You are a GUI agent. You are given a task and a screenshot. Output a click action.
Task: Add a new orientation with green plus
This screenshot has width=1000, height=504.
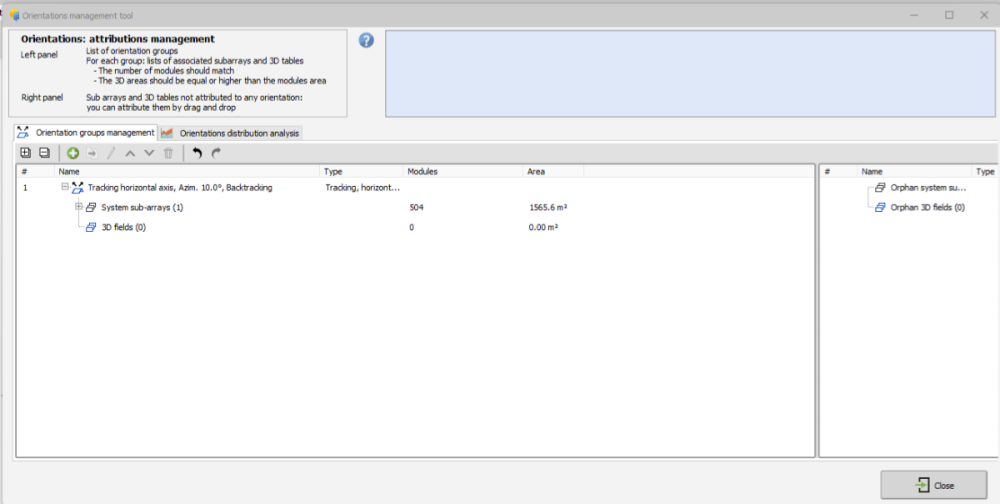pyautogui.click(x=73, y=153)
